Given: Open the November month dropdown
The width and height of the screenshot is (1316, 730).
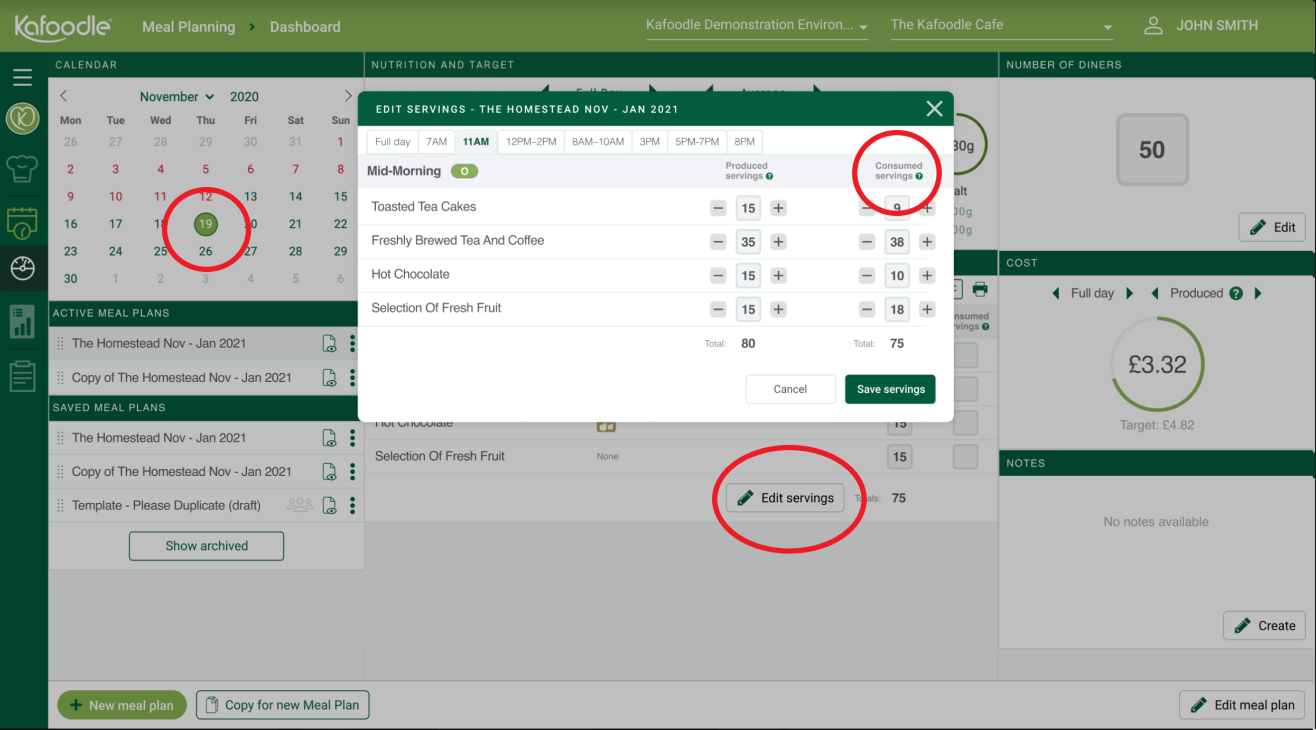Looking at the screenshot, I should [x=177, y=97].
